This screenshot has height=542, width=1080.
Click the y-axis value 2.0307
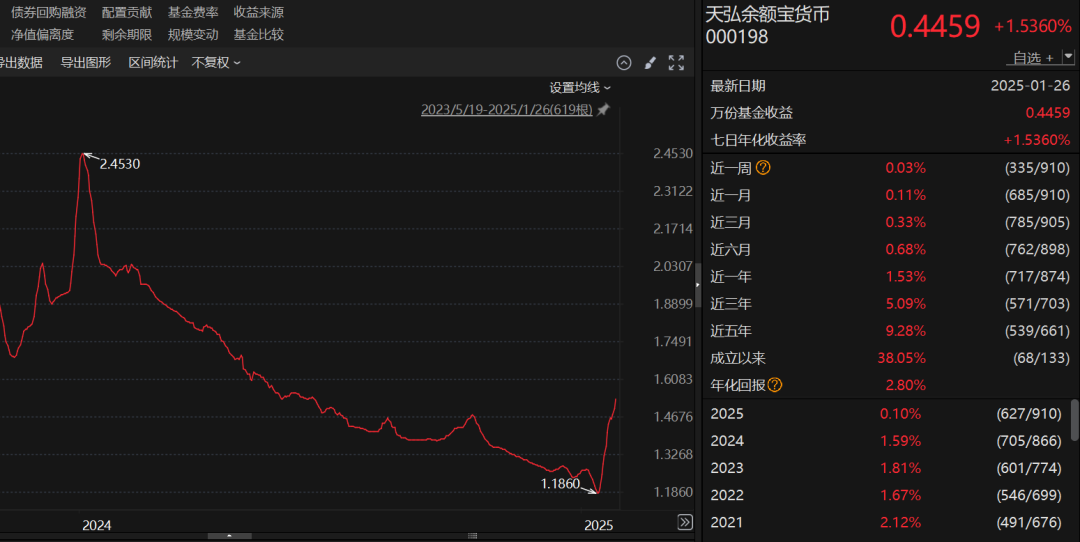(x=673, y=266)
